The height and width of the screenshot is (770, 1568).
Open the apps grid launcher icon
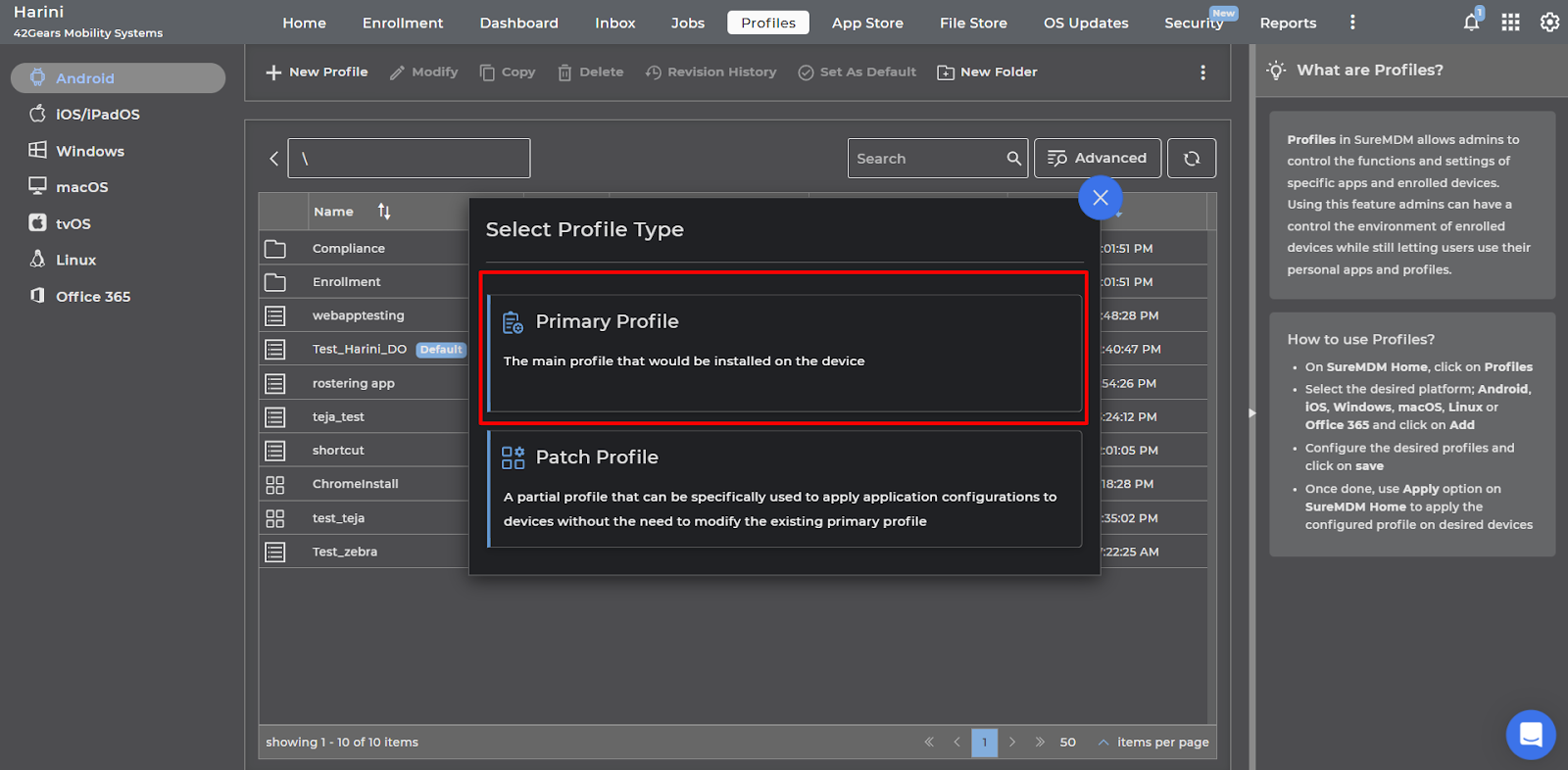pyautogui.click(x=1510, y=23)
